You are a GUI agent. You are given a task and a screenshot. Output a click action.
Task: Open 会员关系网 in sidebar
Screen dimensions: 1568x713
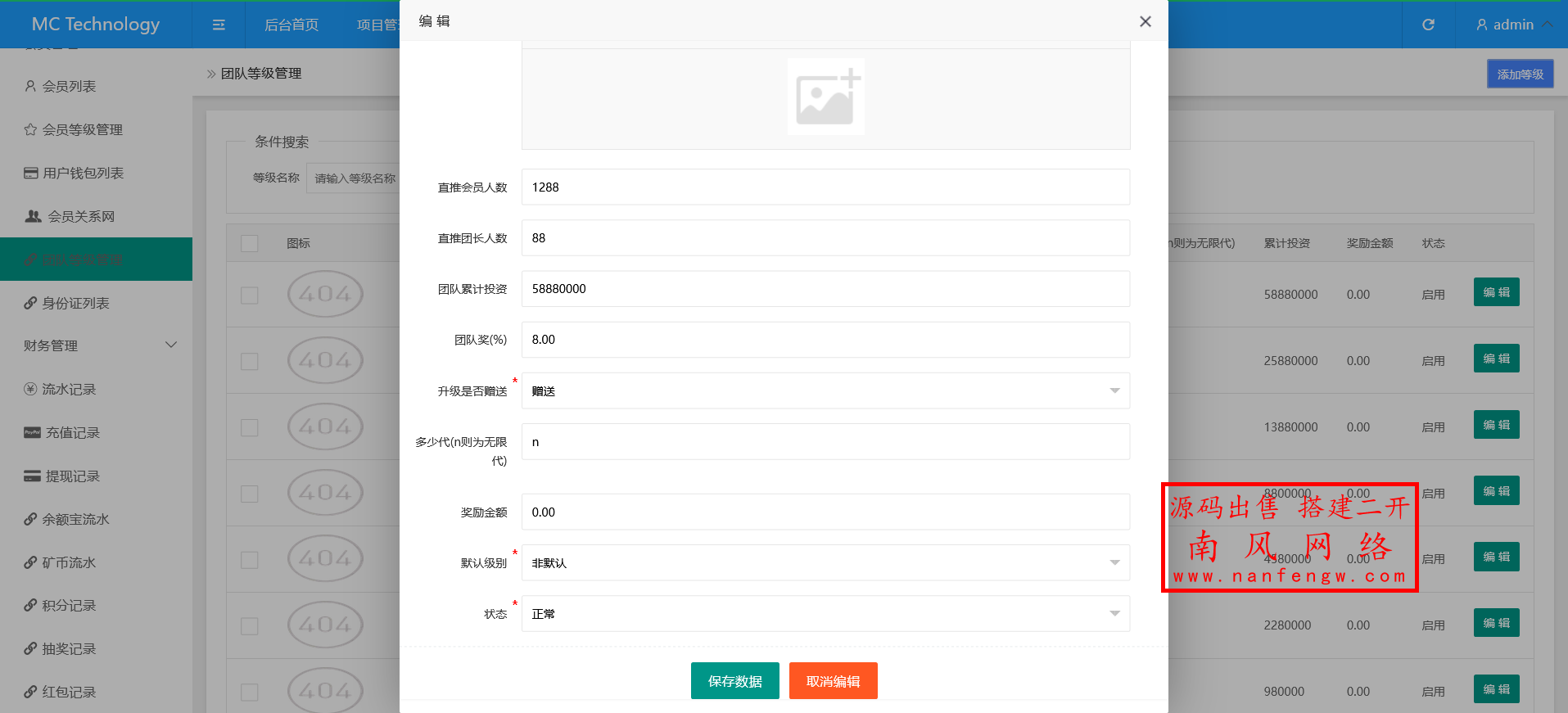pyautogui.click(x=80, y=216)
